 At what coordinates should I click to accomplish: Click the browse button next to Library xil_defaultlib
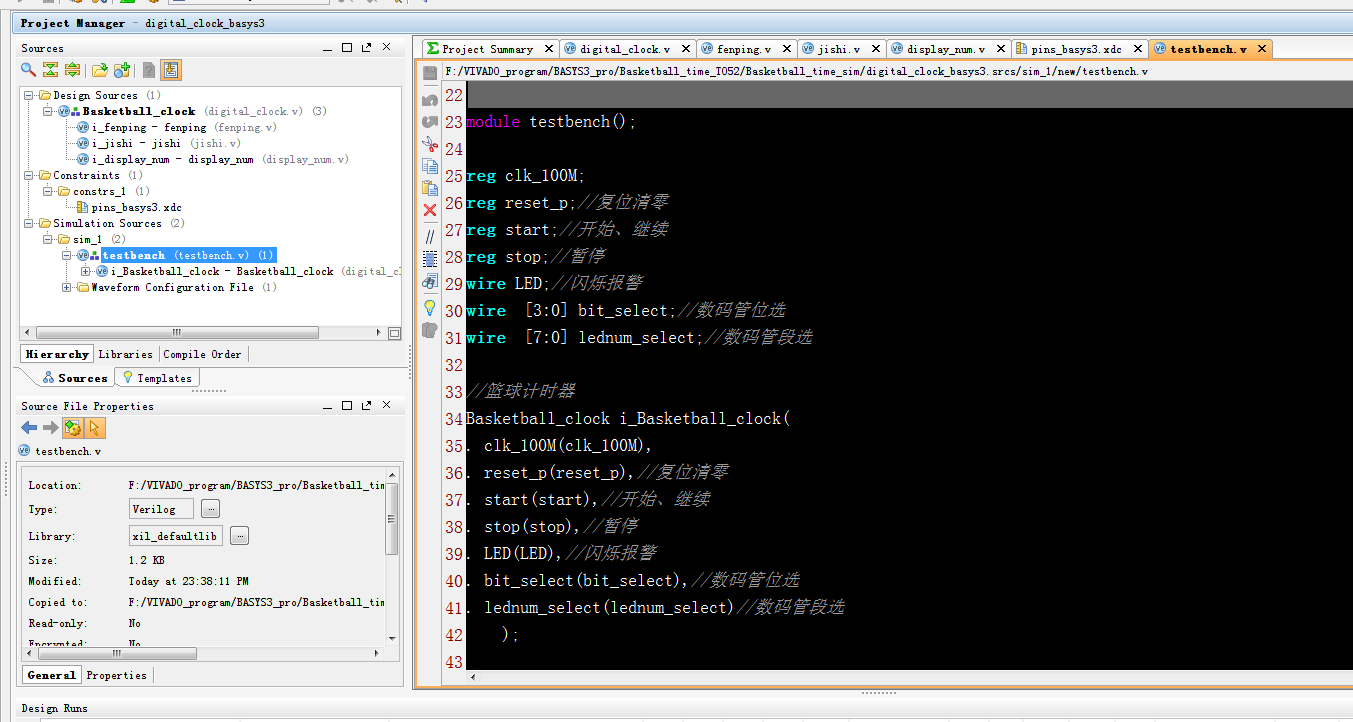(x=239, y=536)
